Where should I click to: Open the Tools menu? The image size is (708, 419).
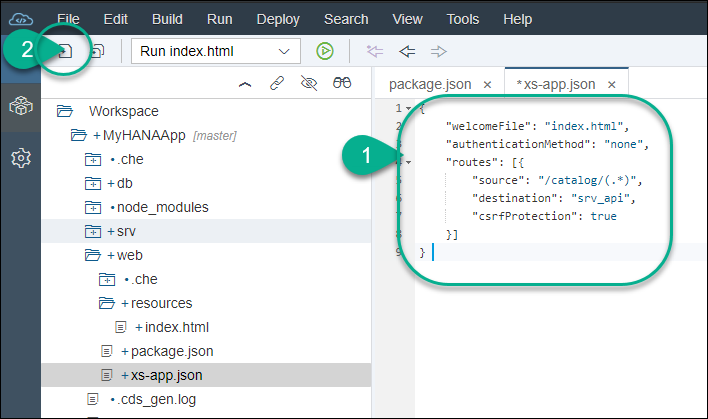(463, 19)
